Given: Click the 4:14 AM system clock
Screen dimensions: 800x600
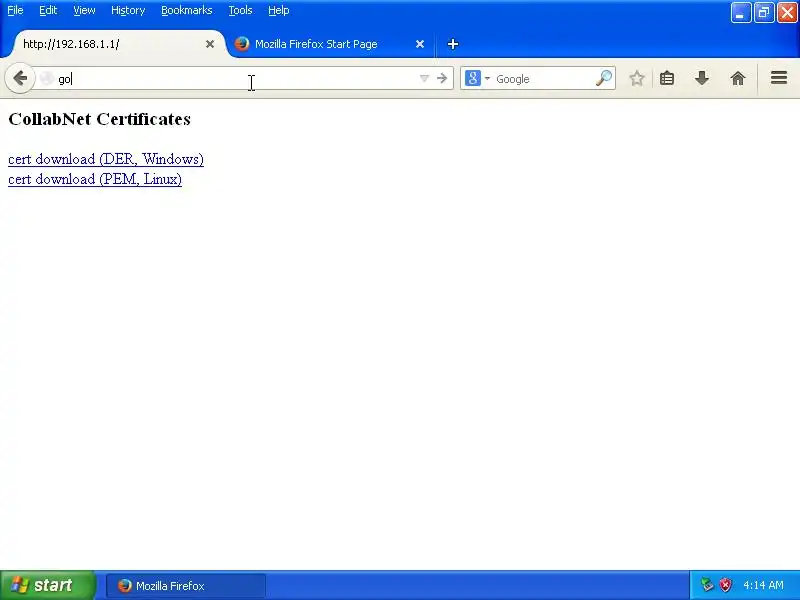Looking at the screenshot, I should (x=763, y=585).
